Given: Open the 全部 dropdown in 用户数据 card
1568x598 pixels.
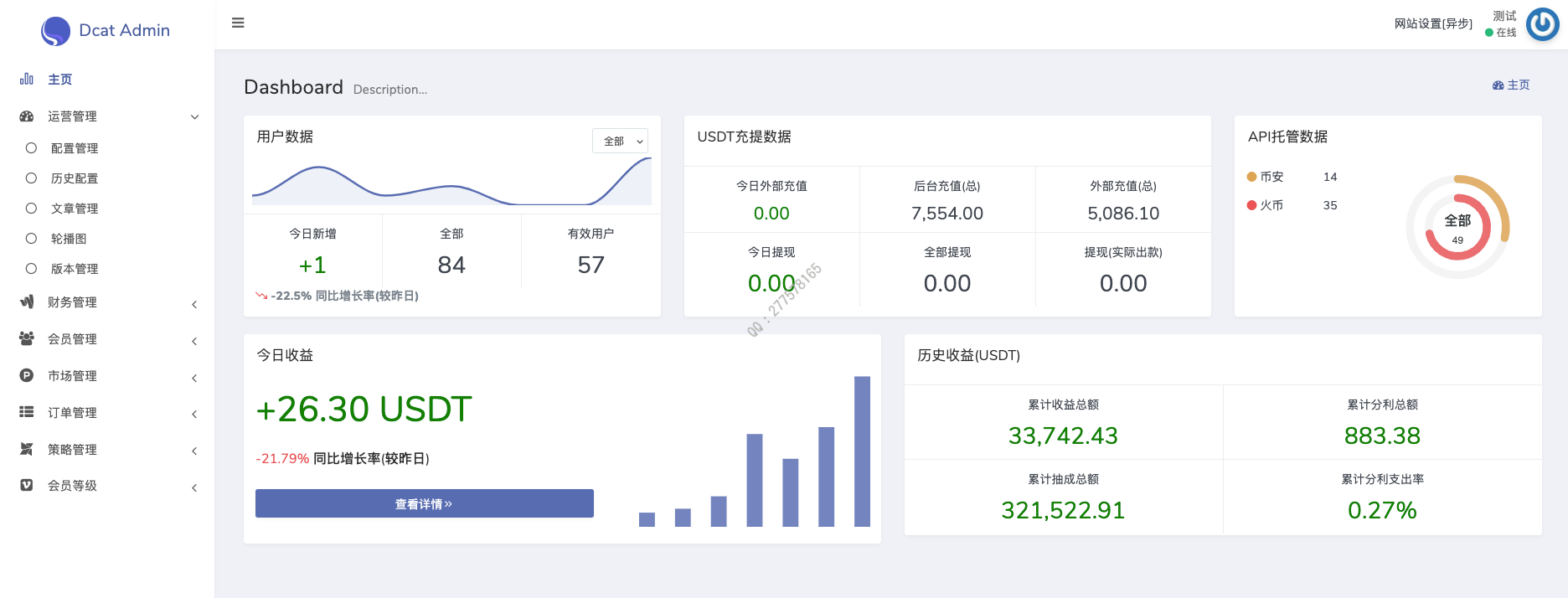Looking at the screenshot, I should pyautogui.click(x=620, y=141).
